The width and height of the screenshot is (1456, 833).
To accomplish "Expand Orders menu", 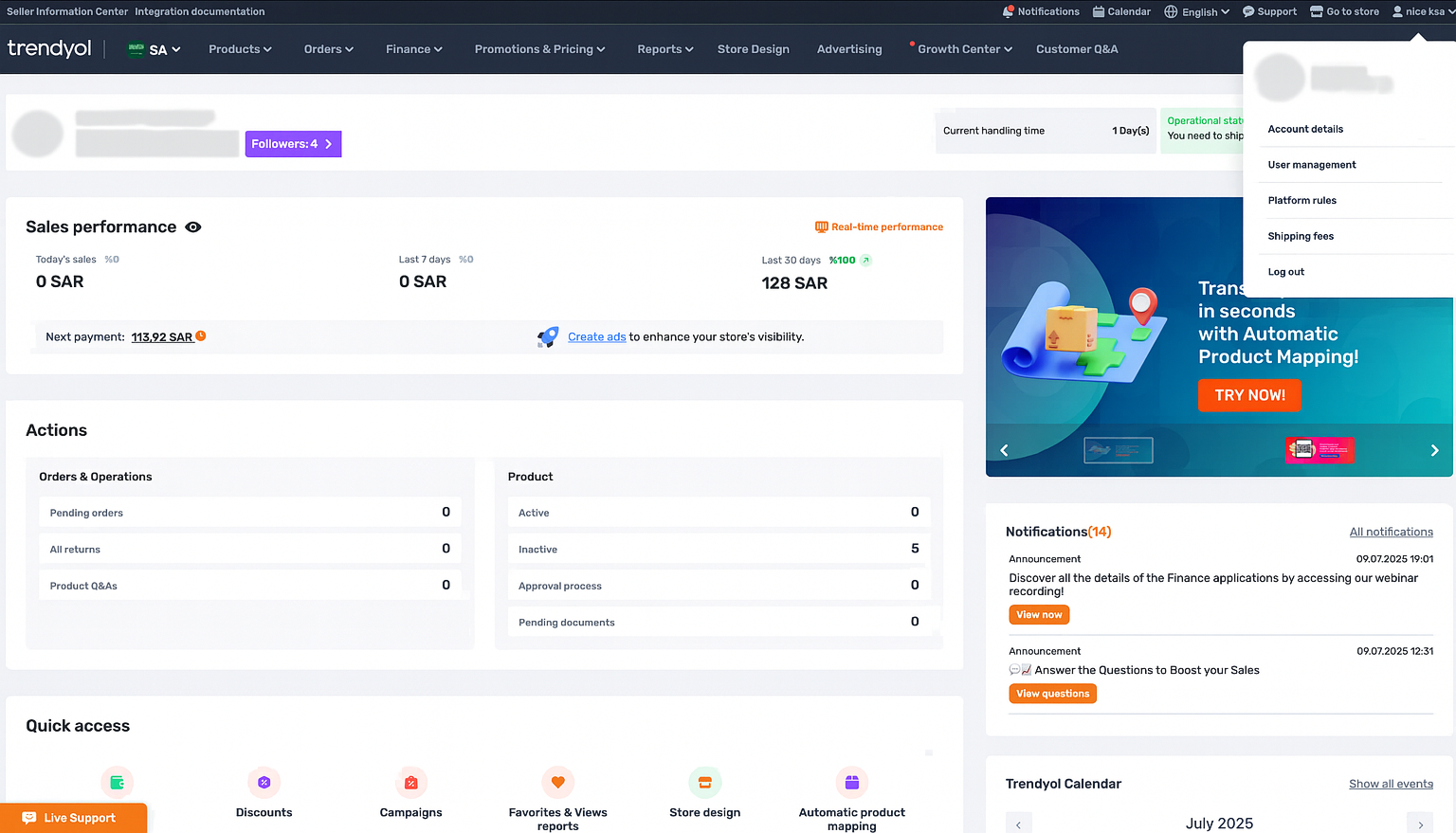I will pos(329,49).
